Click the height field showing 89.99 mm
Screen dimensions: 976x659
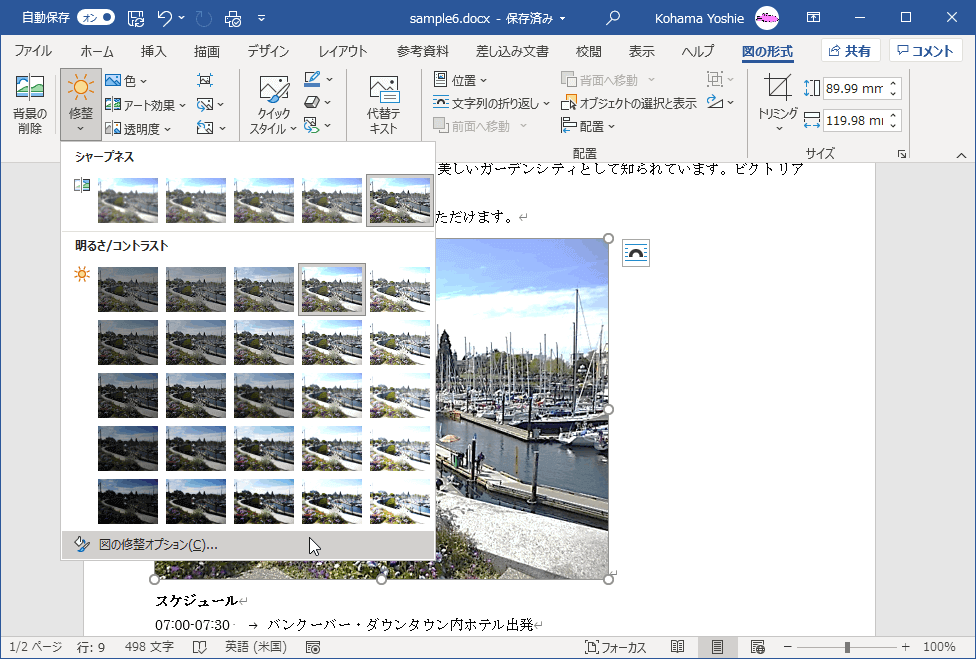(853, 88)
